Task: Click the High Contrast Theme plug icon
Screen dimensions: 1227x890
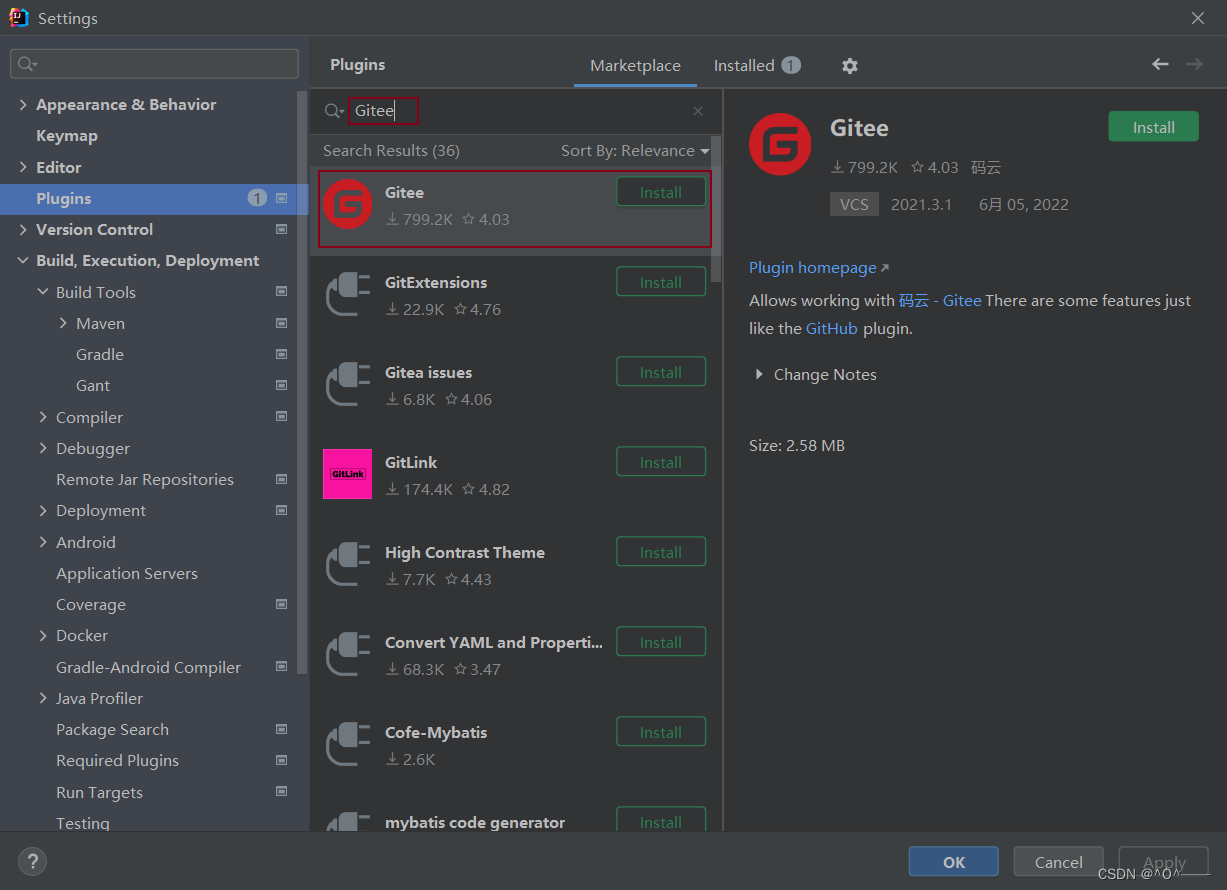Action: pos(348,565)
